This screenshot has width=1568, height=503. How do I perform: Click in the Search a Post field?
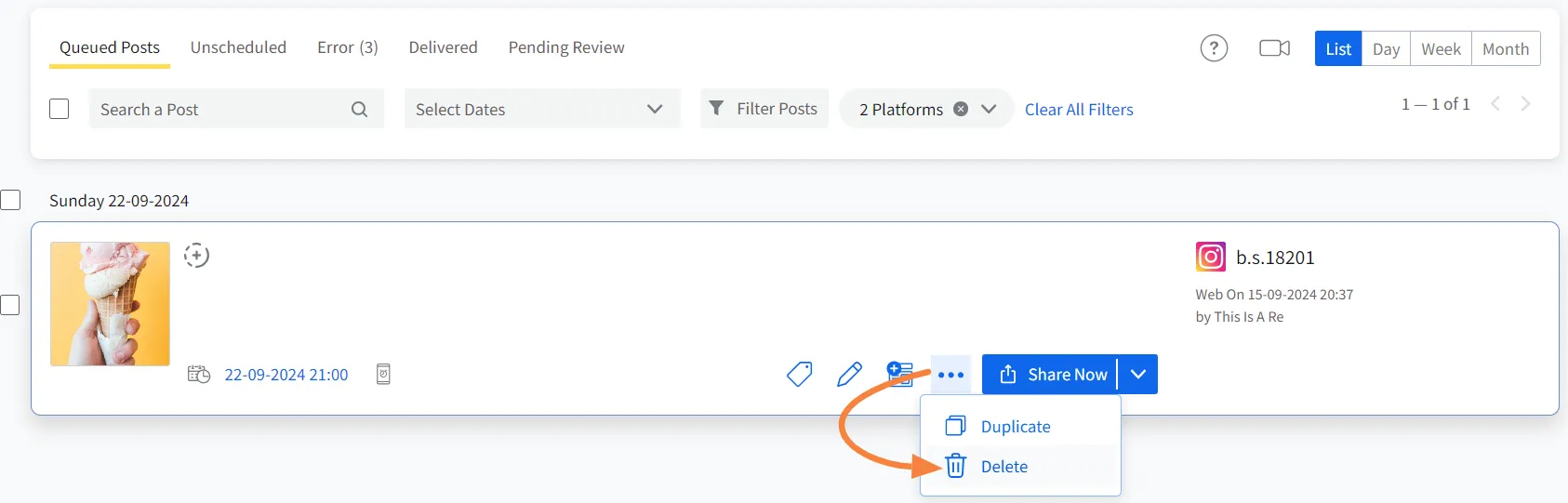236,109
